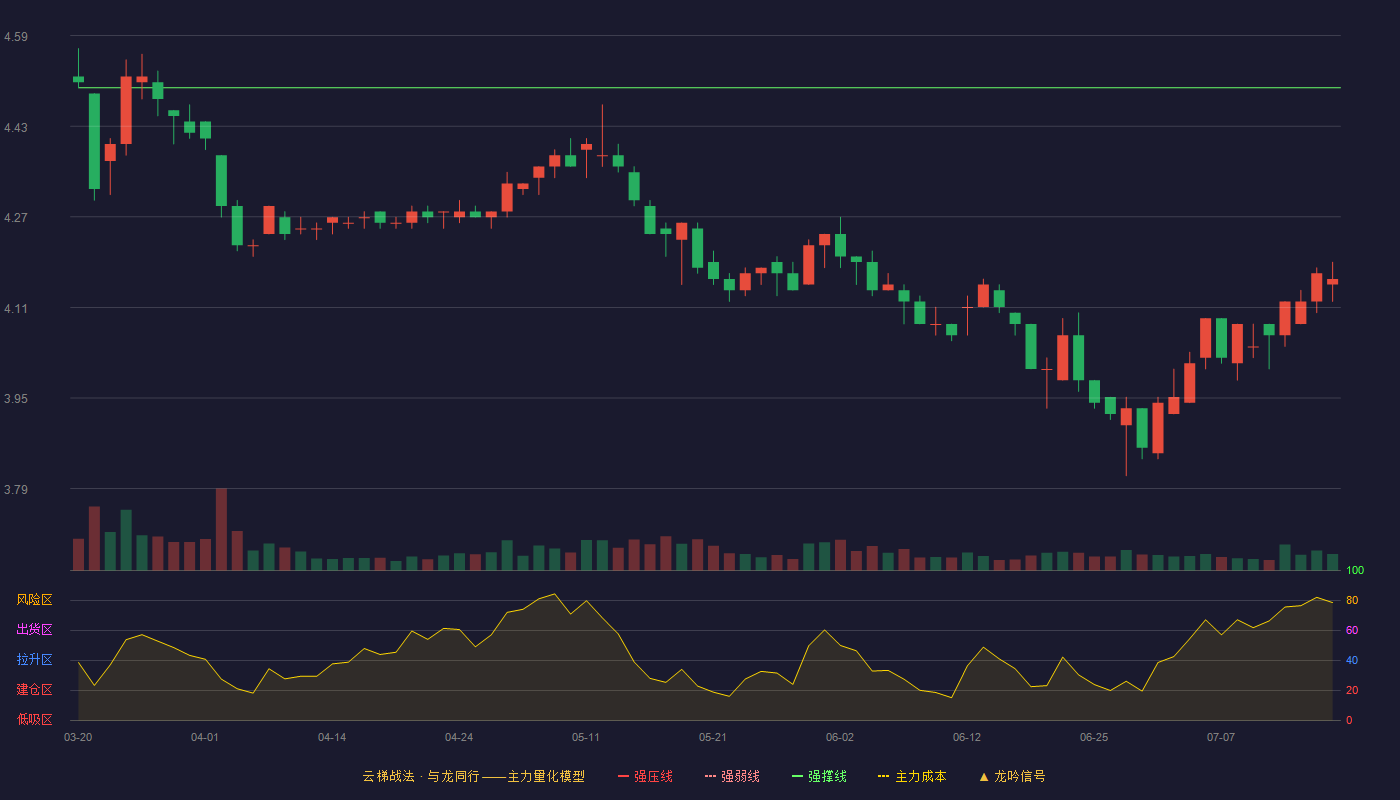The height and width of the screenshot is (800, 1400).
Task: Toggle the 龙吟信号 legend entry
Action: [1012, 776]
